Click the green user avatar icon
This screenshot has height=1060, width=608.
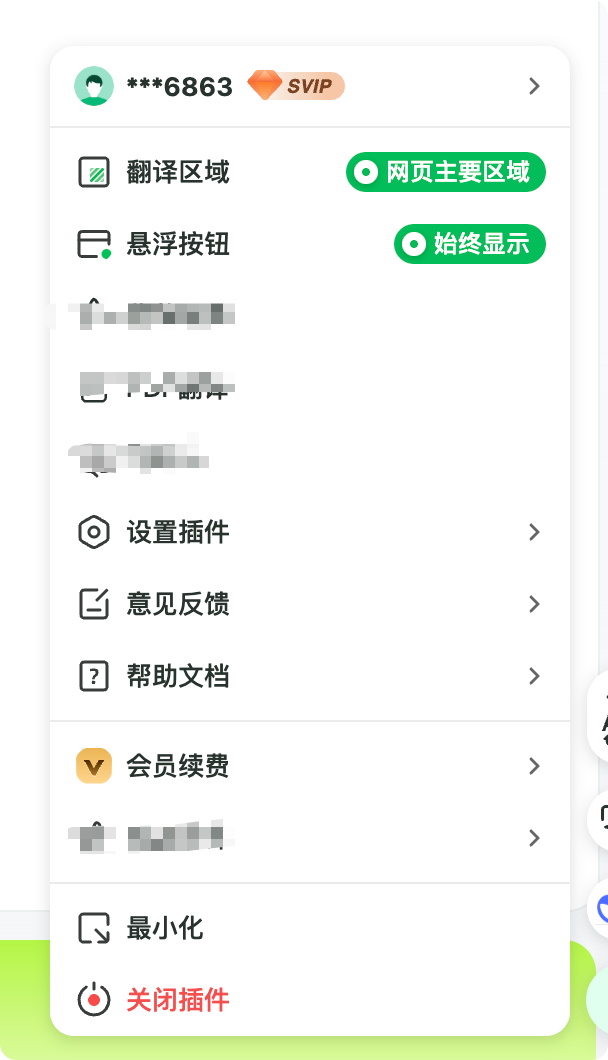(94, 86)
